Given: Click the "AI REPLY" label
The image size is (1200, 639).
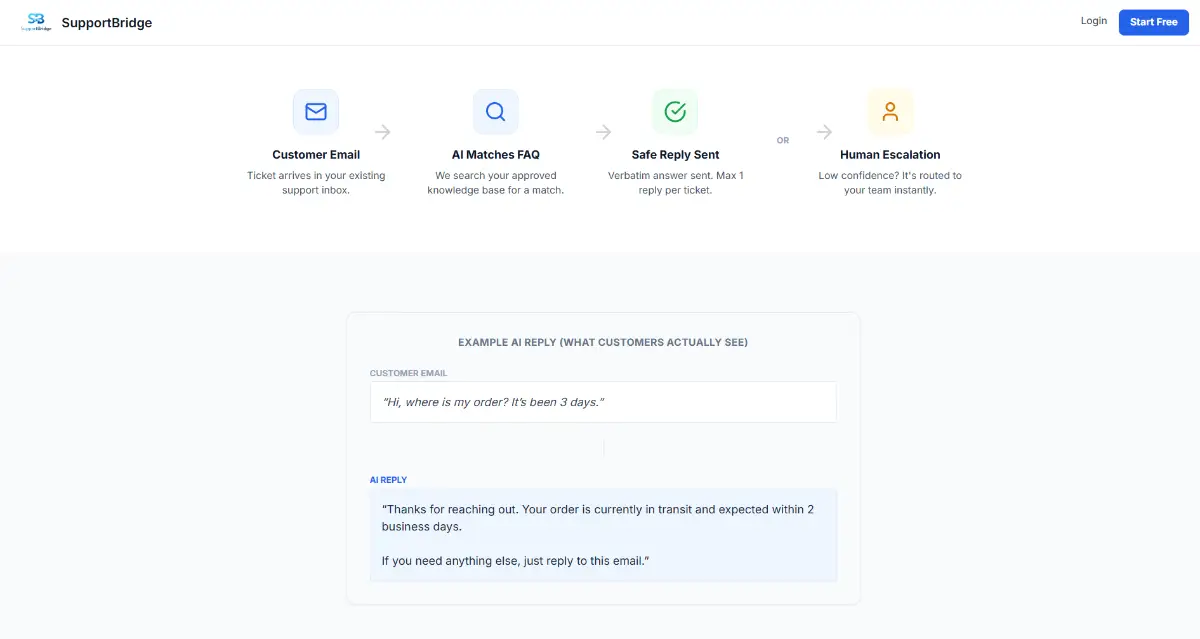Looking at the screenshot, I should coord(389,480).
